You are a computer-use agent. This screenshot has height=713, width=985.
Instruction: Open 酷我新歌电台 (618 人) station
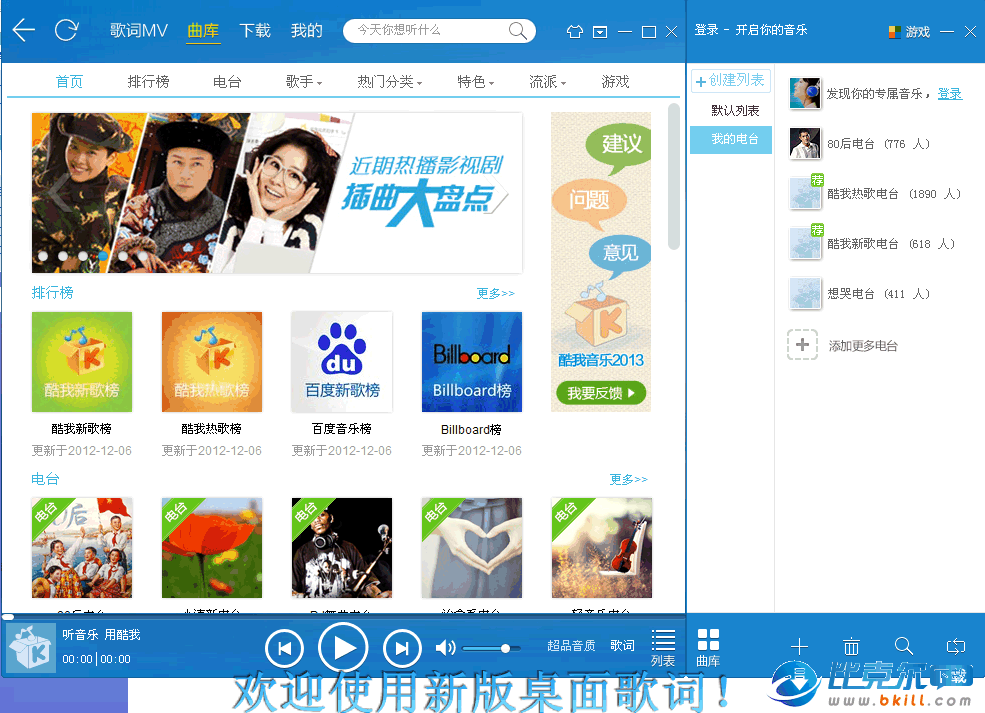873,244
